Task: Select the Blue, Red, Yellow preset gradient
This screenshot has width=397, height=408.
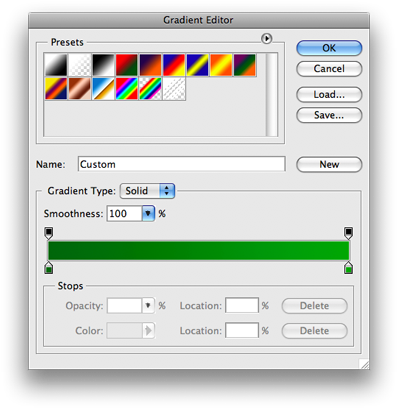Action: tap(174, 65)
